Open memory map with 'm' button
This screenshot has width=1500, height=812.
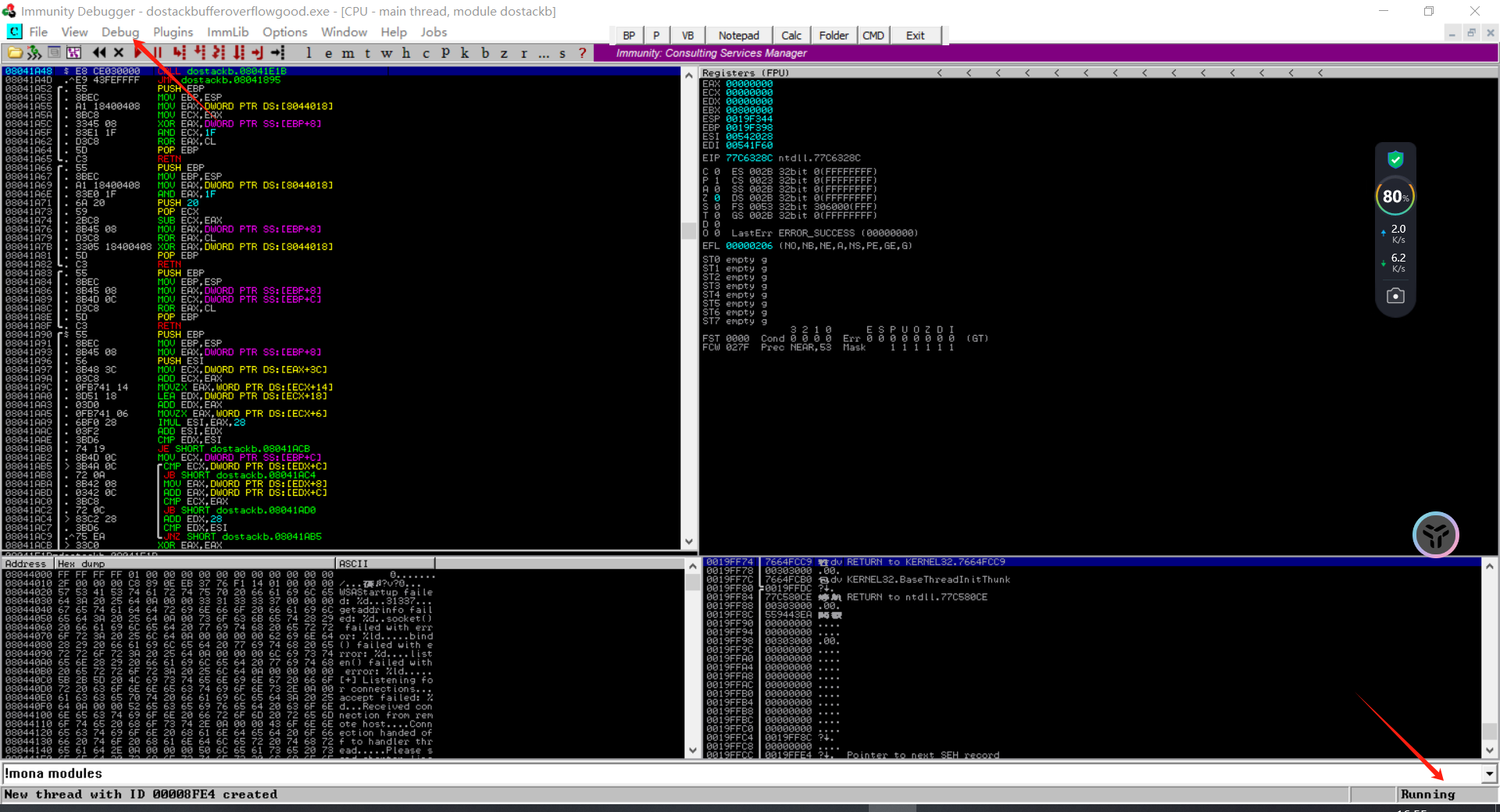[348, 53]
